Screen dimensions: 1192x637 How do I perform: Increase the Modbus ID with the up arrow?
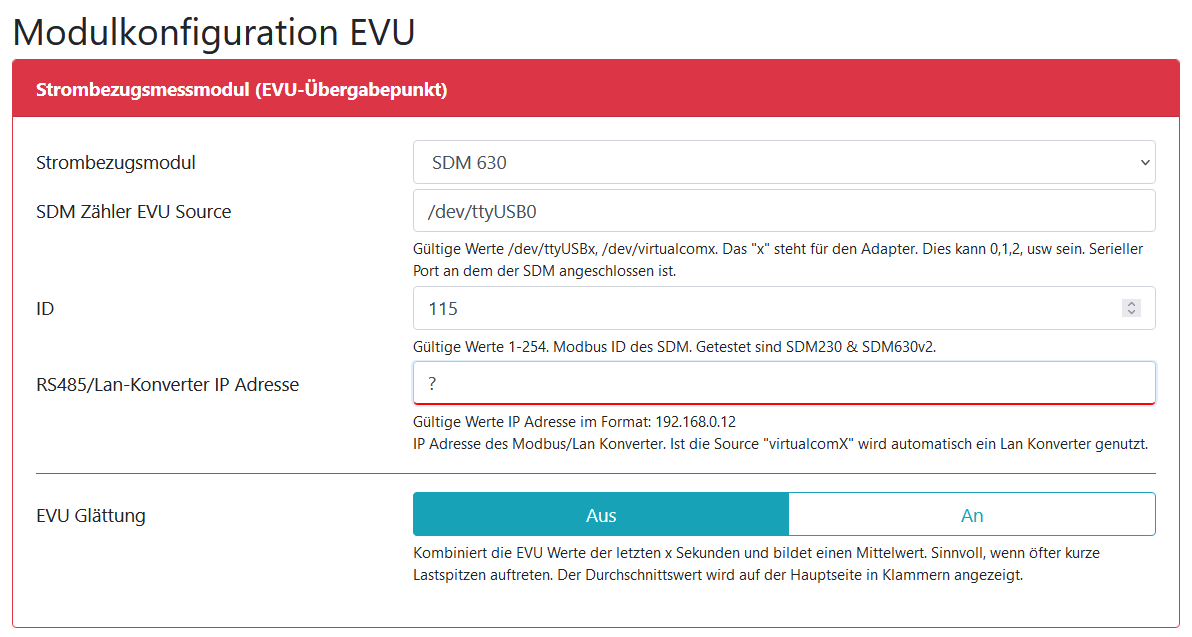point(1131,304)
